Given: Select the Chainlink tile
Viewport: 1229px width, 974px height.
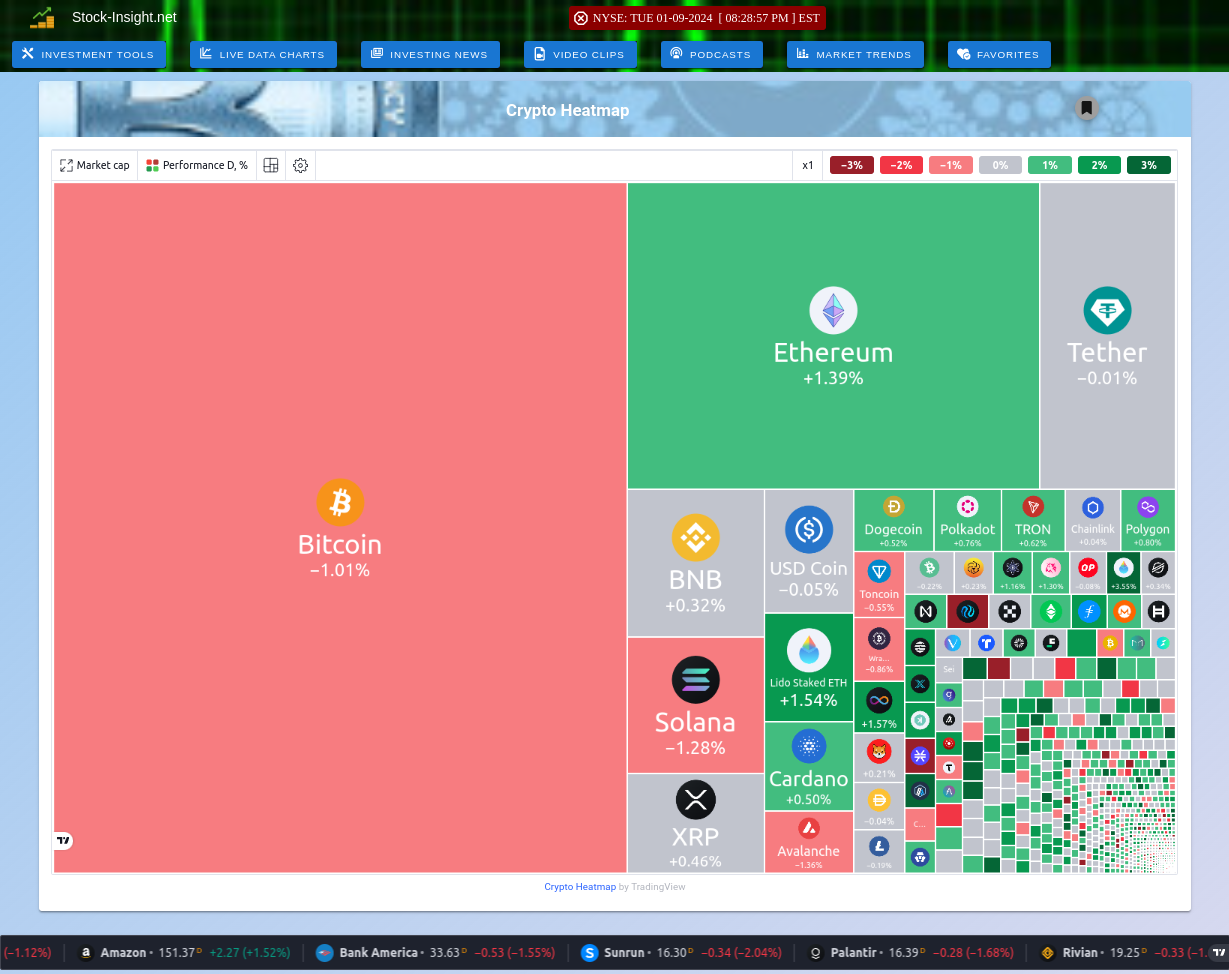Looking at the screenshot, I should coord(1092,520).
